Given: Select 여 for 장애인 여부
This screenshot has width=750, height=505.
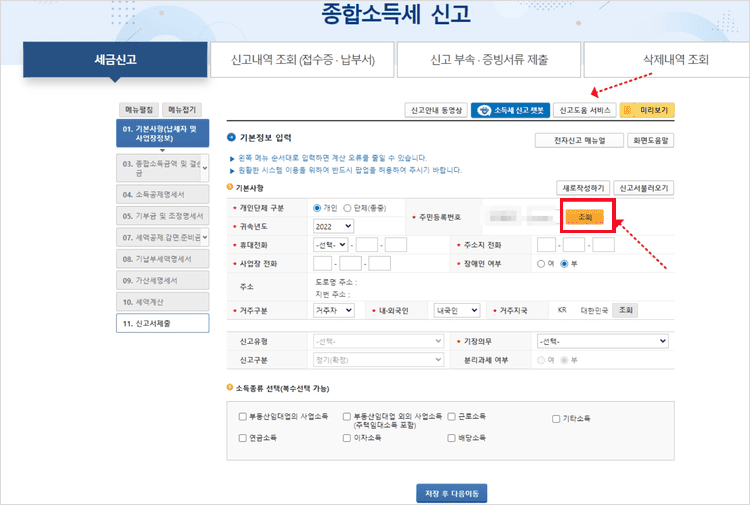Looking at the screenshot, I should (540, 263).
